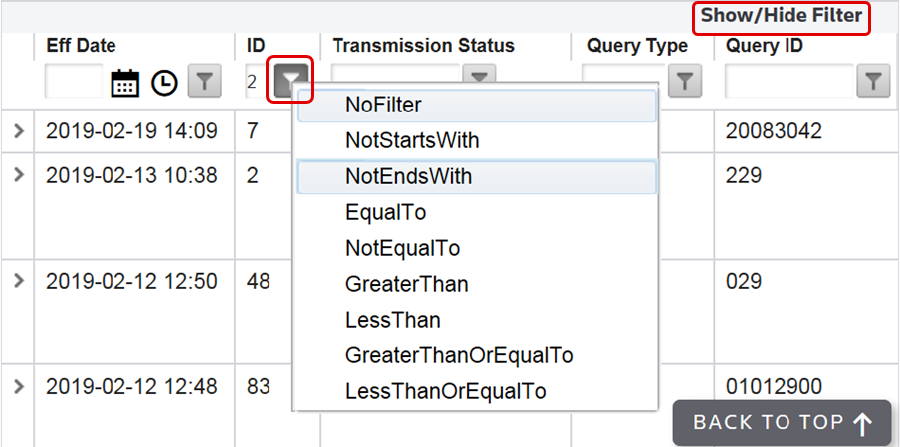Click the Query ID filter text box
This screenshot has width=900, height=447.
[x=789, y=82]
